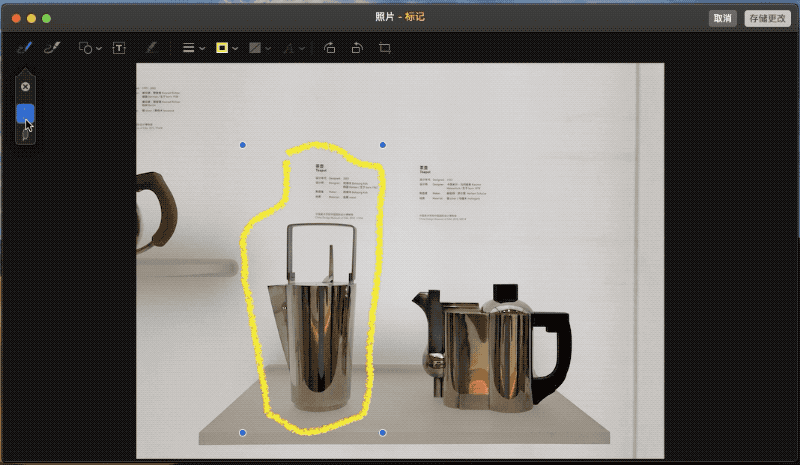Click the dimmed Sign tool icon
Viewport: 800px width, 465px height.
(151, 47)
